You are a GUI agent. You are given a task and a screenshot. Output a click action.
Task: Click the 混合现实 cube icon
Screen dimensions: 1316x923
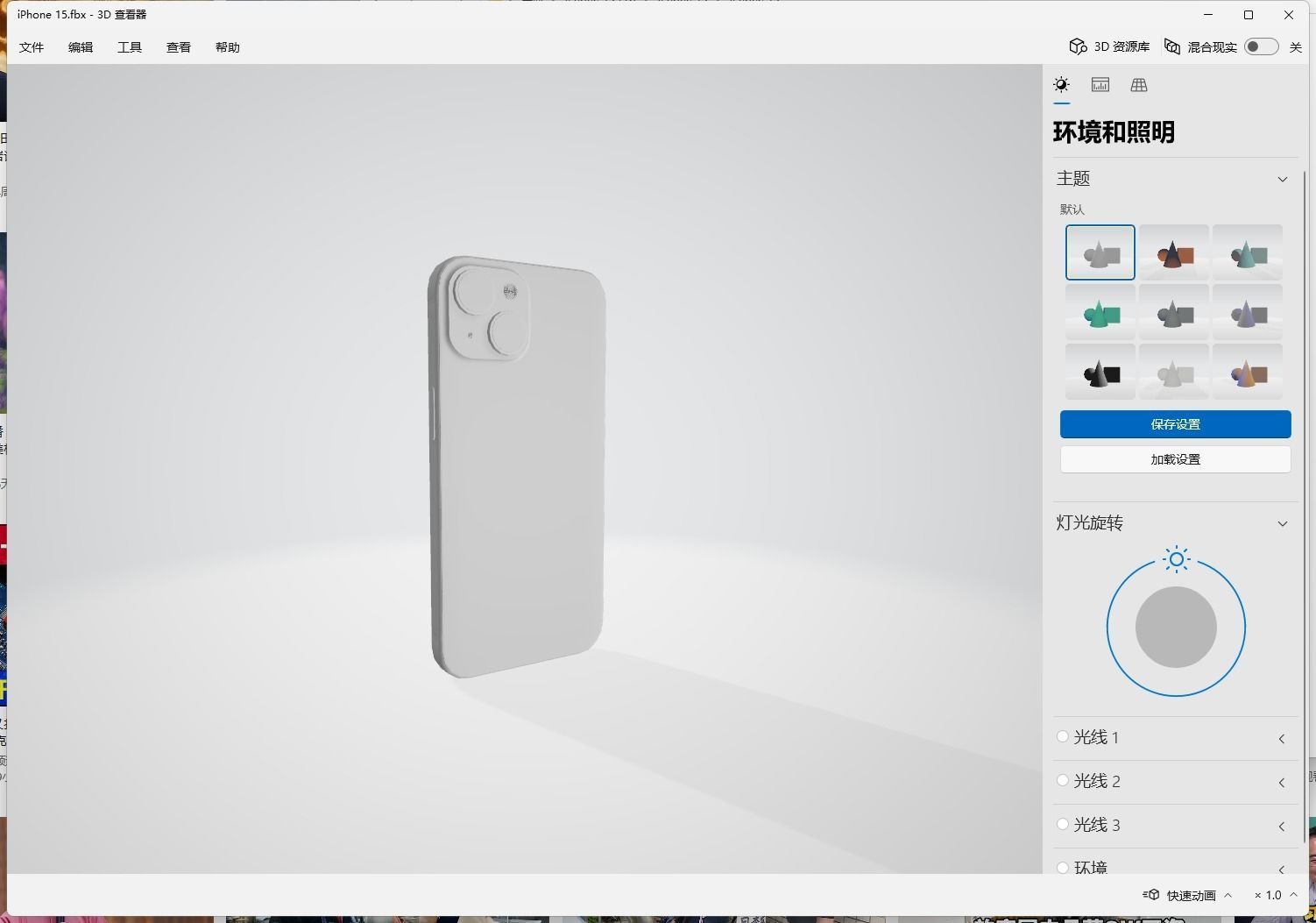click(1172, 46)
